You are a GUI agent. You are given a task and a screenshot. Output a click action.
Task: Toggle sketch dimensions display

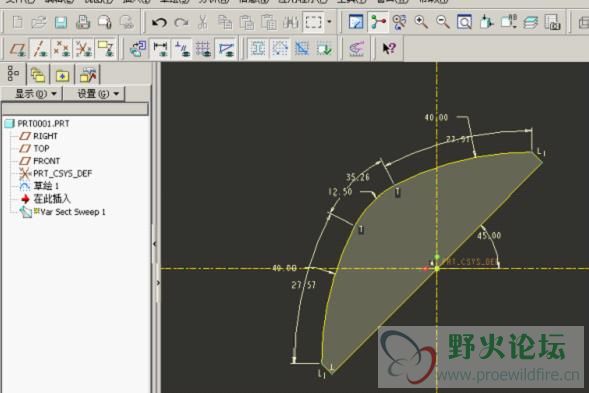click(160, 49)
